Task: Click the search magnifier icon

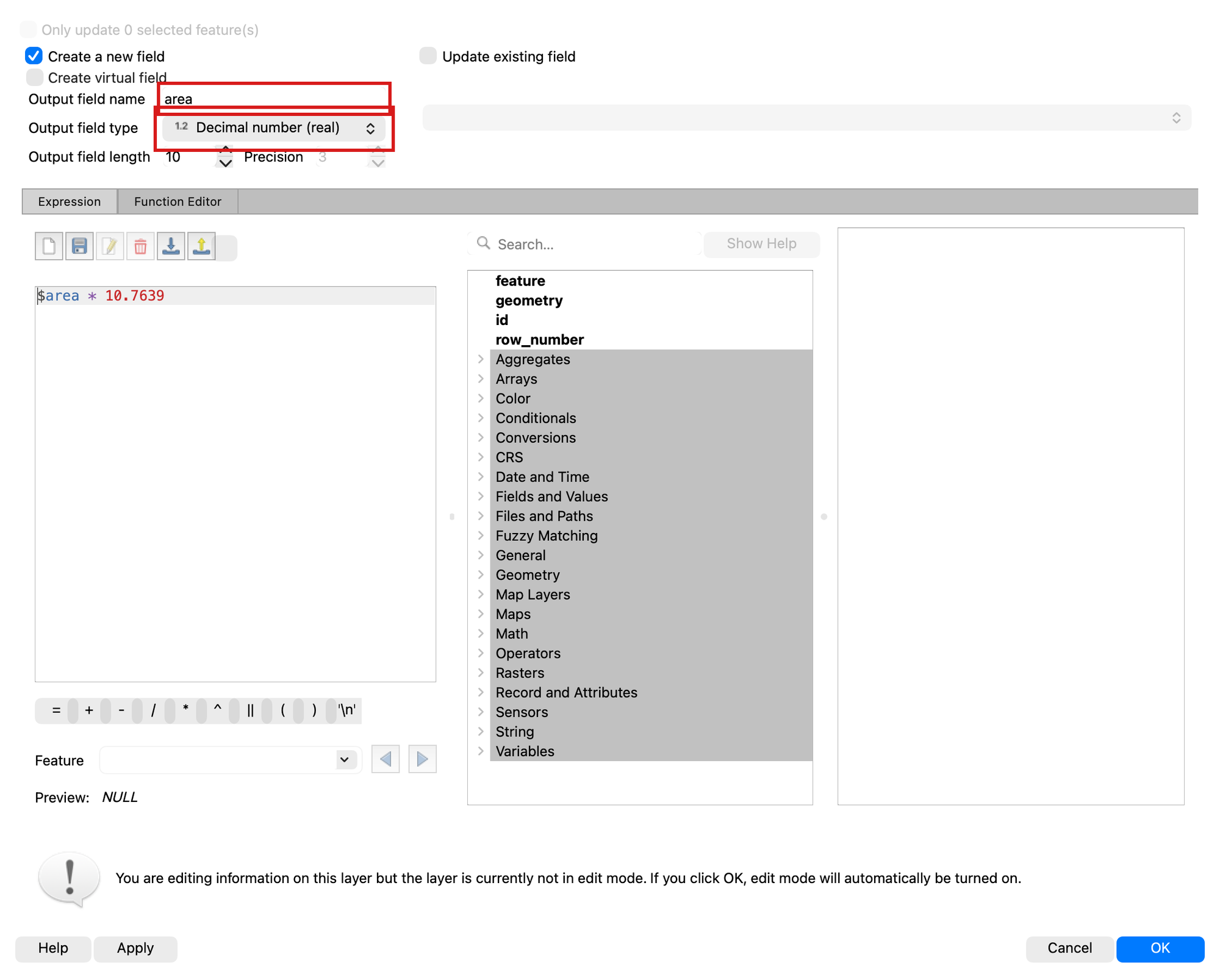Action: 484,243
